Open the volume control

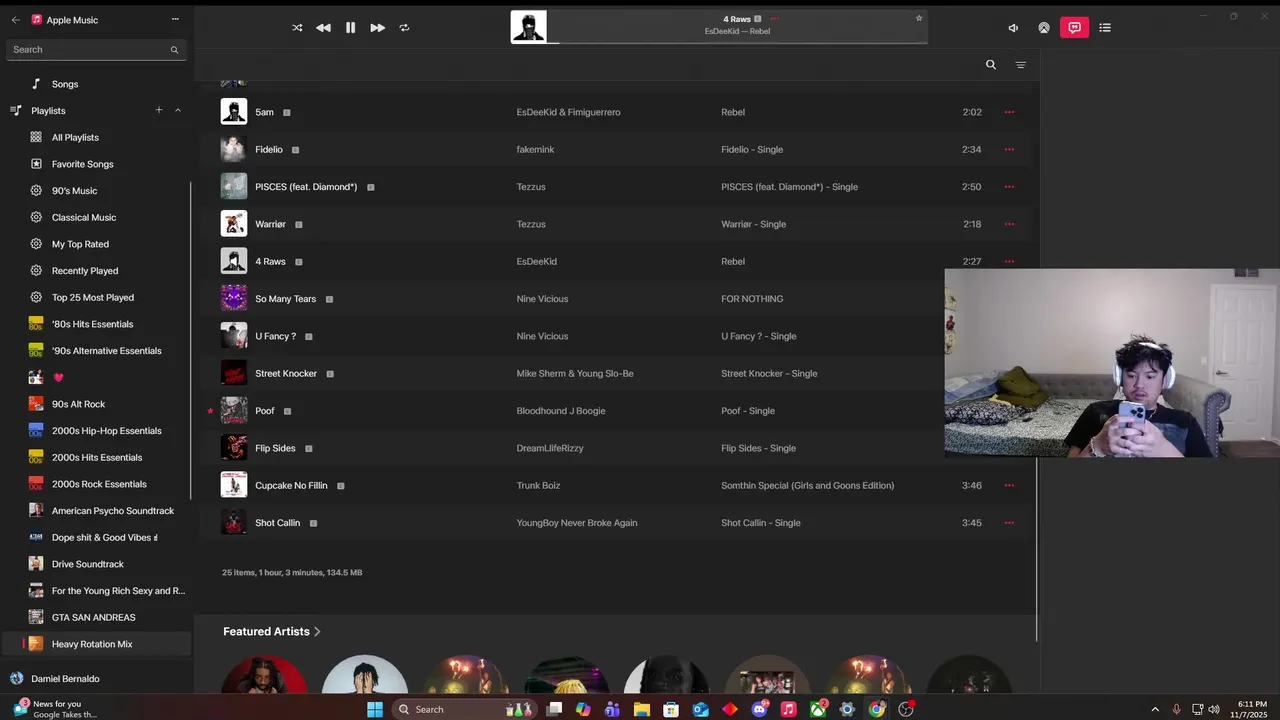pyautogui.click(x=1013, y=28)
